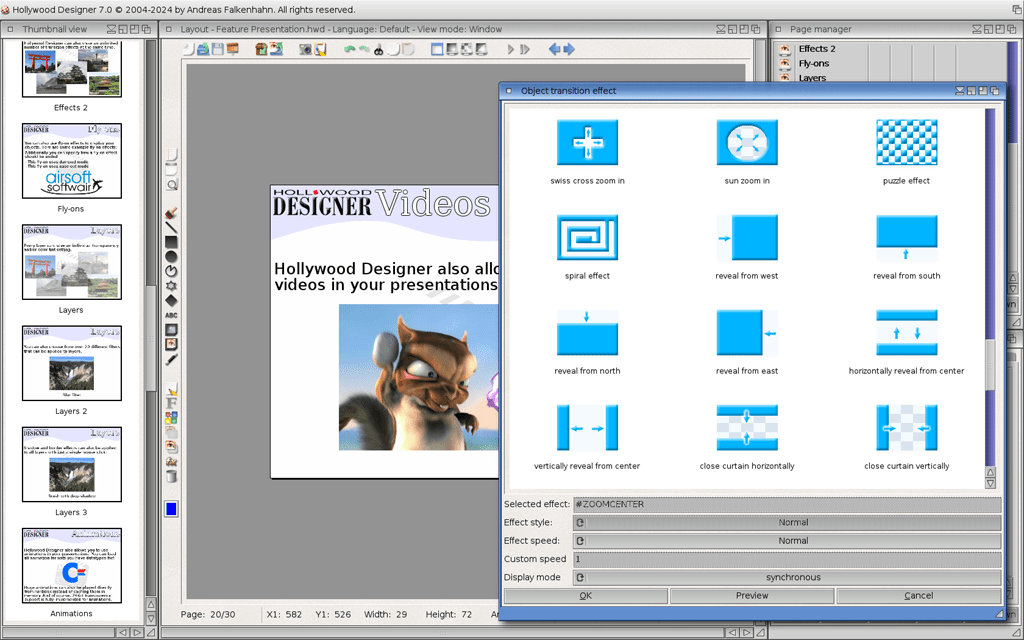This screenshot has width=1024, height=640.
Task: Select Fly-ons in the Page manager list
Action: [814, 63]
